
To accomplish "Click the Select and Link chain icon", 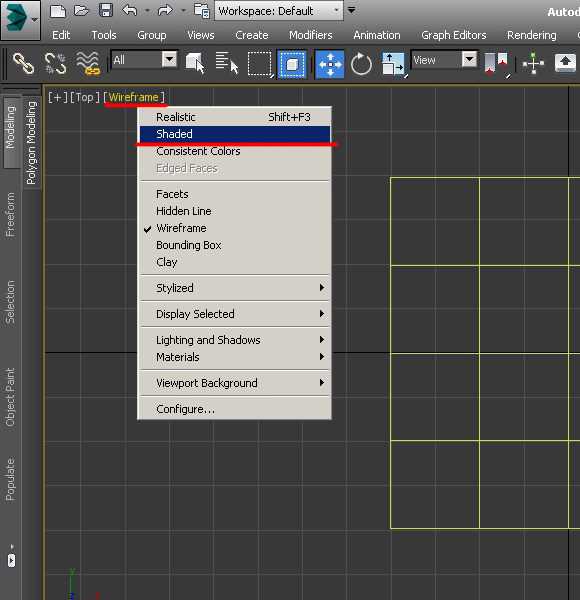I will [x=23, y=63].
